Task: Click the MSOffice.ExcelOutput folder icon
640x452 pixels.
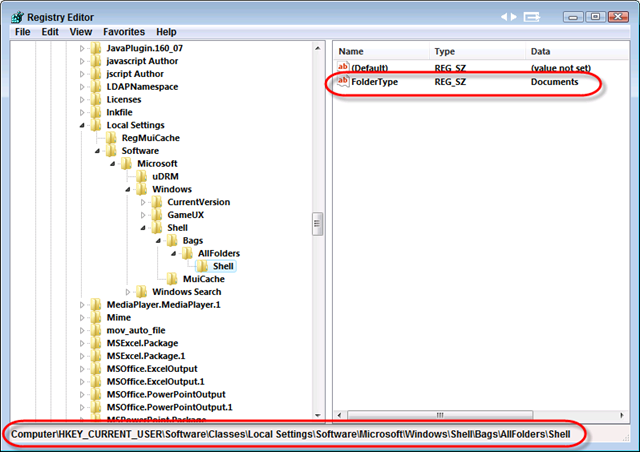Action: pyautogui.click(x=96, y=369)
